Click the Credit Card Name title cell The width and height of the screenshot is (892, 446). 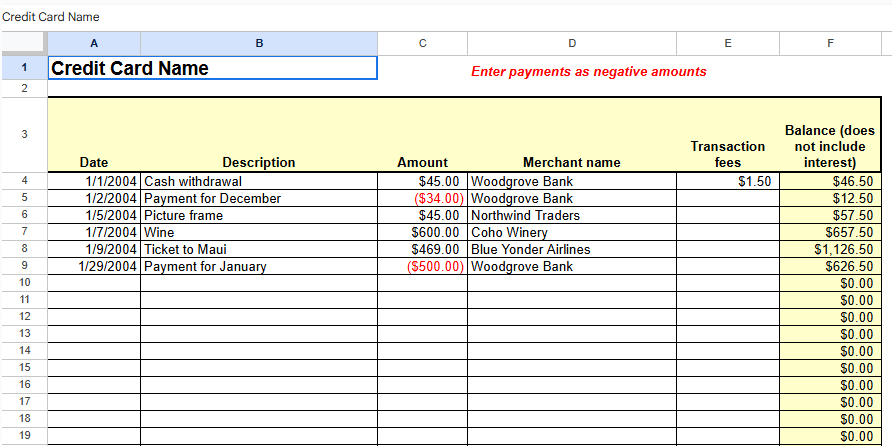(212, 68)
